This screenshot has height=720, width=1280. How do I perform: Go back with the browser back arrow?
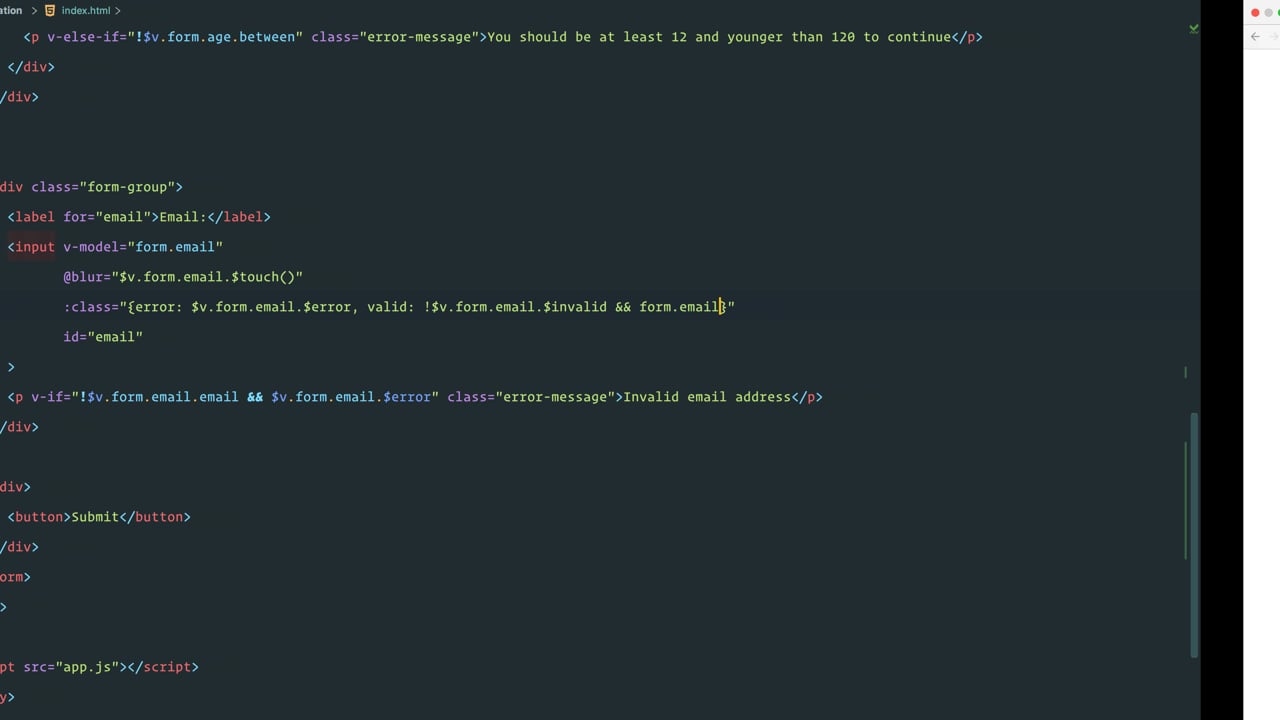tap(1255, 37)
